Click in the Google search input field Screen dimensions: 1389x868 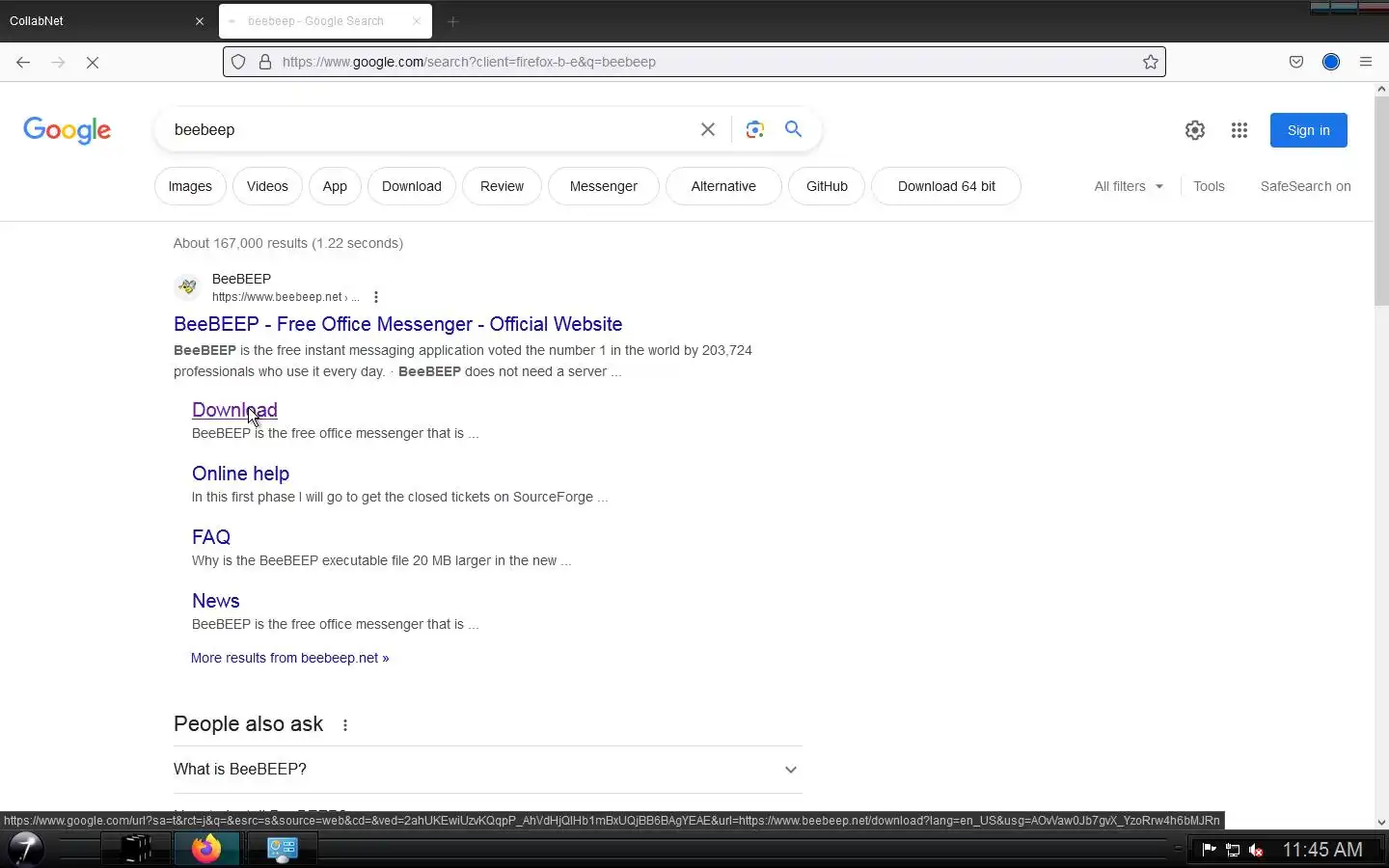[x=429, y=129]
